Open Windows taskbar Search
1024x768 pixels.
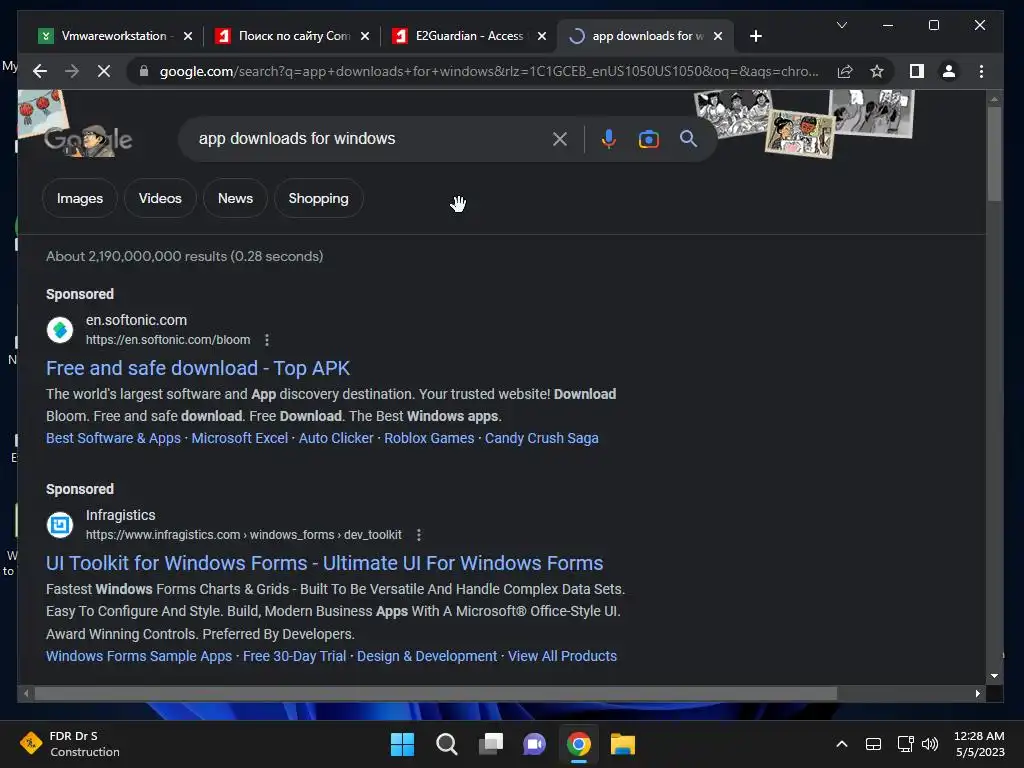[447, 744]
